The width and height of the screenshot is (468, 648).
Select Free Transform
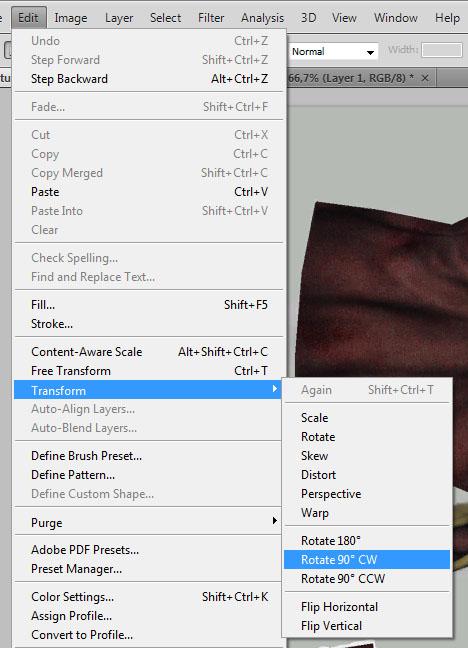(x=148, y=371)
